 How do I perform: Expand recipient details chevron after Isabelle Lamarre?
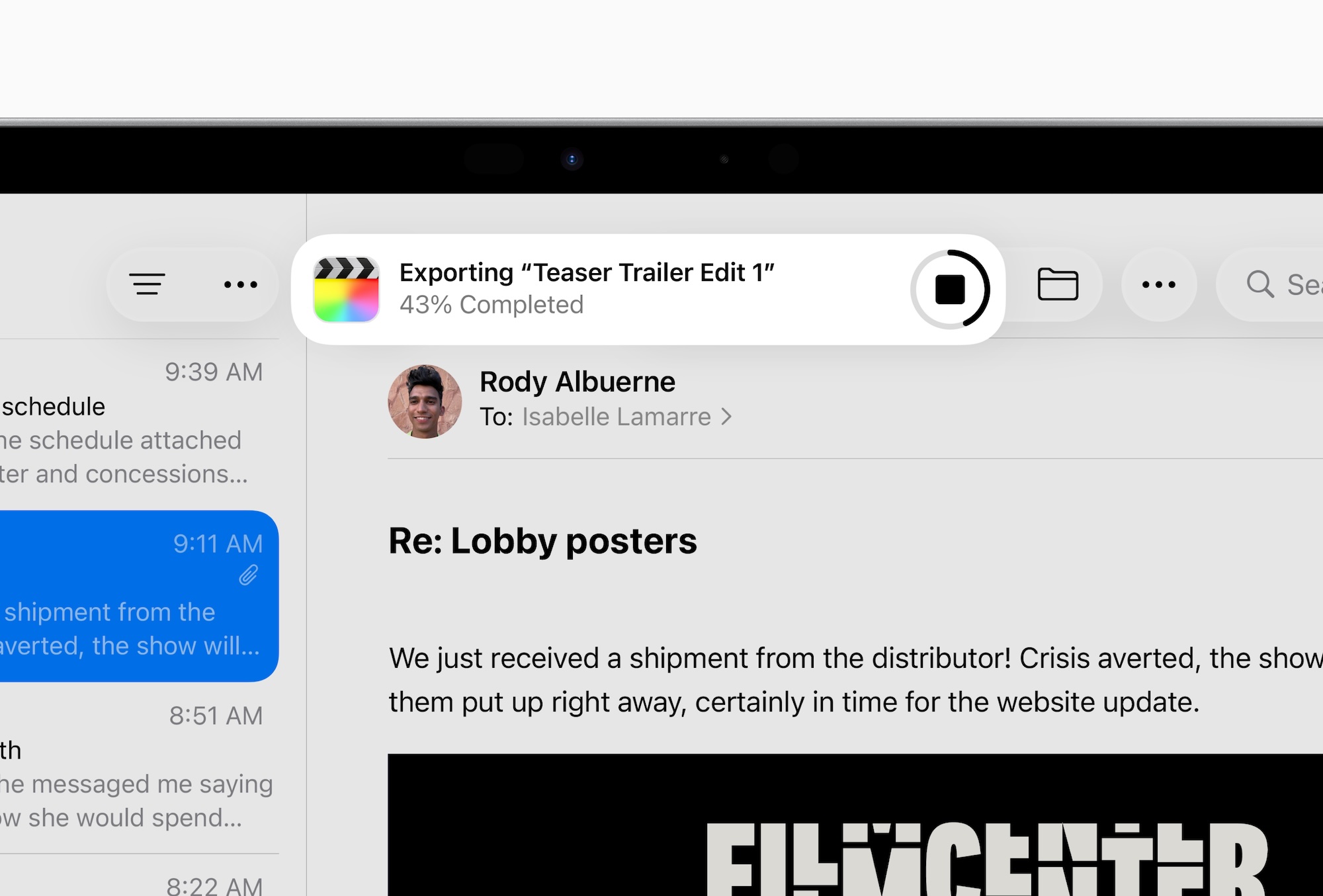pos(726,417)
